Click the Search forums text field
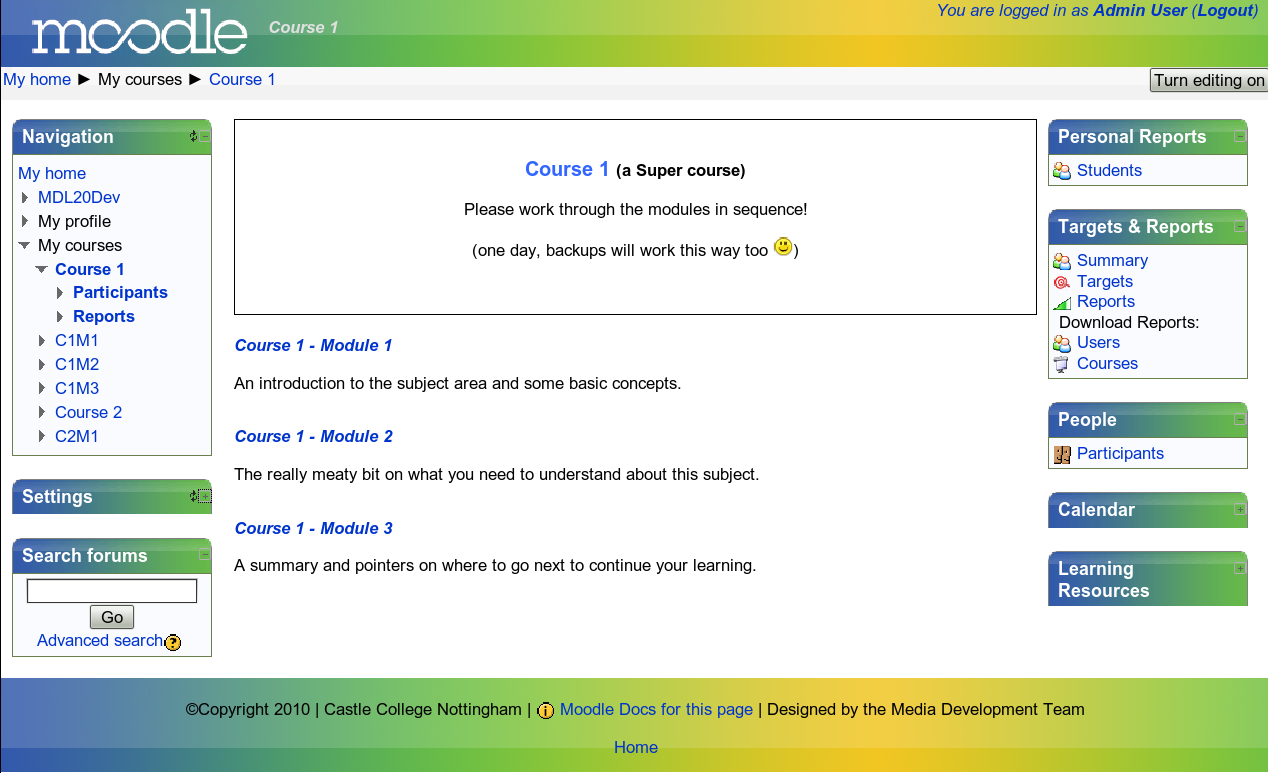The image size is (1268, 773). [112, 591]
